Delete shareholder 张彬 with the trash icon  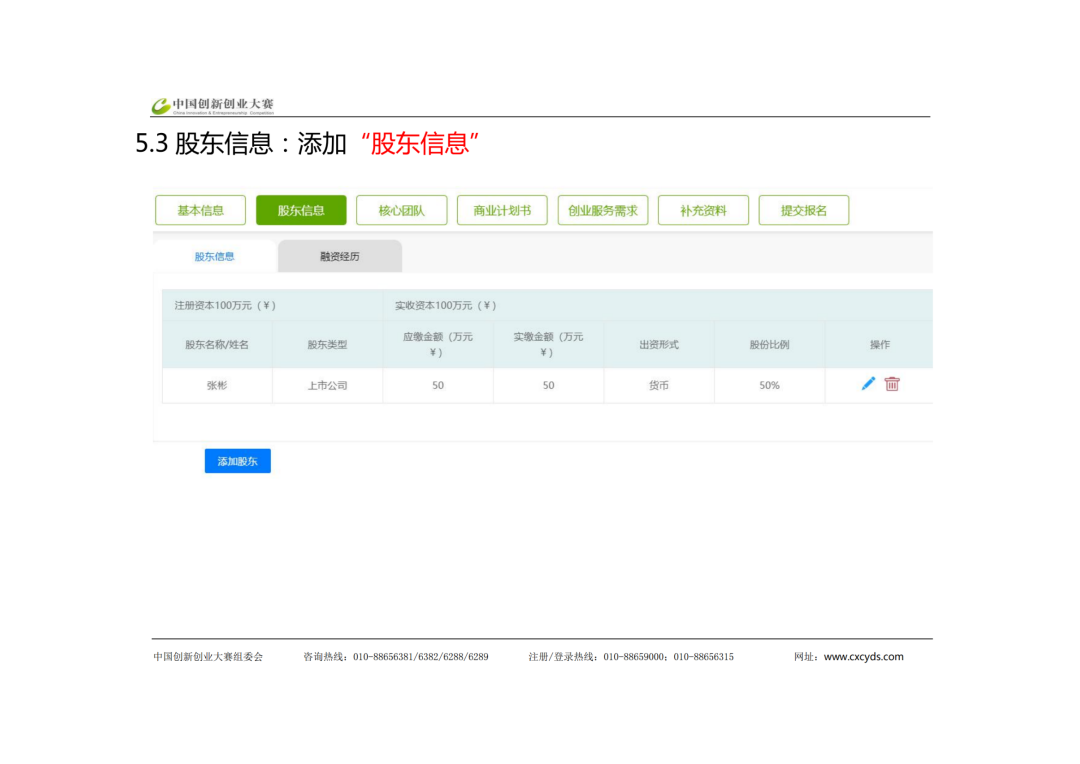coord(892,384)
